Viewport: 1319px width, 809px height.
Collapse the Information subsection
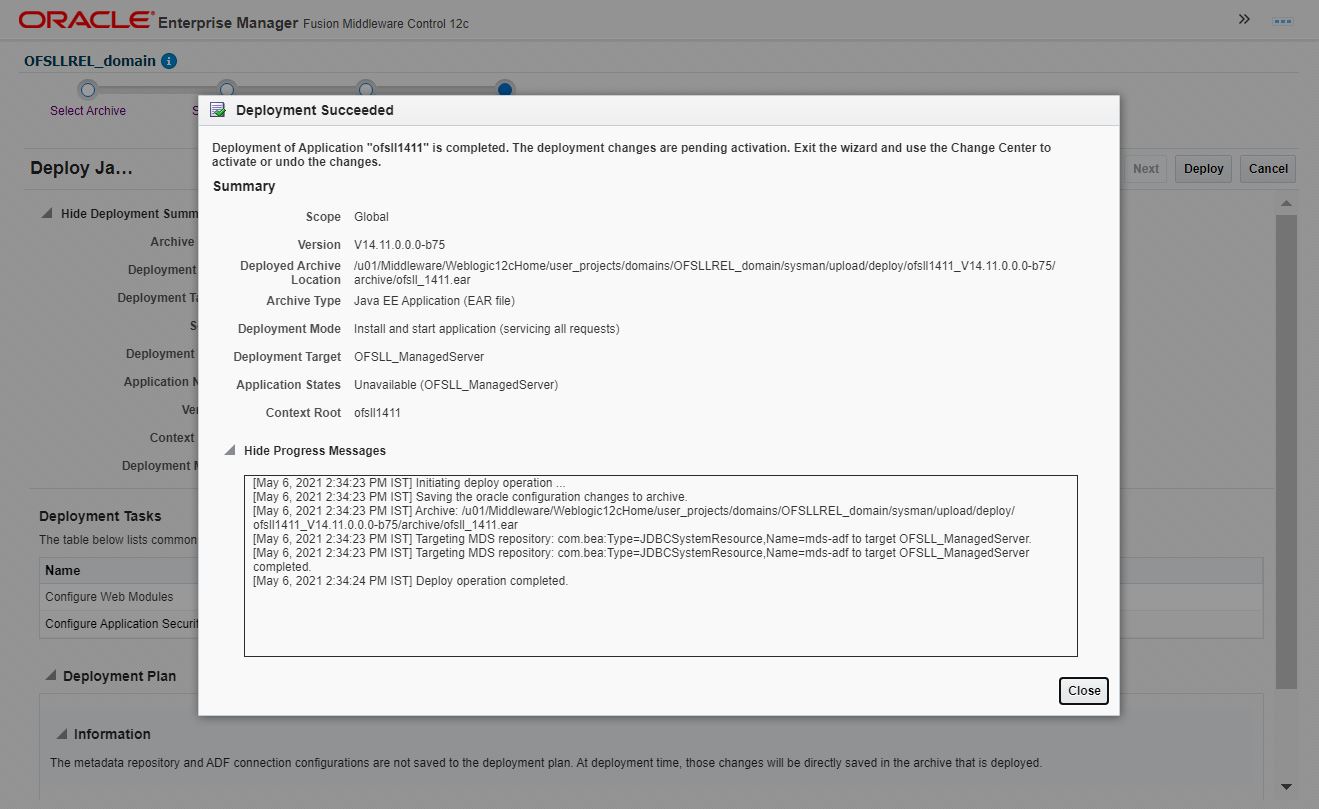pyautogui.click(x=61, y=734)
